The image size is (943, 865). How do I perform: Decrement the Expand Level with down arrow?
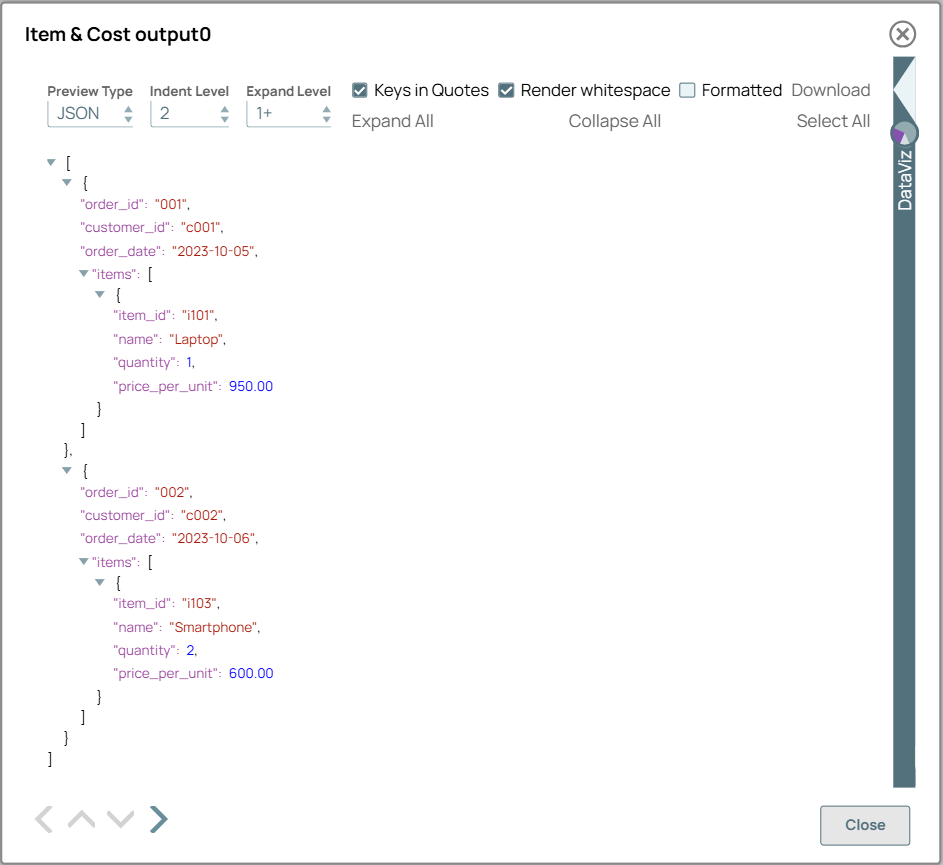coord(325,118)
